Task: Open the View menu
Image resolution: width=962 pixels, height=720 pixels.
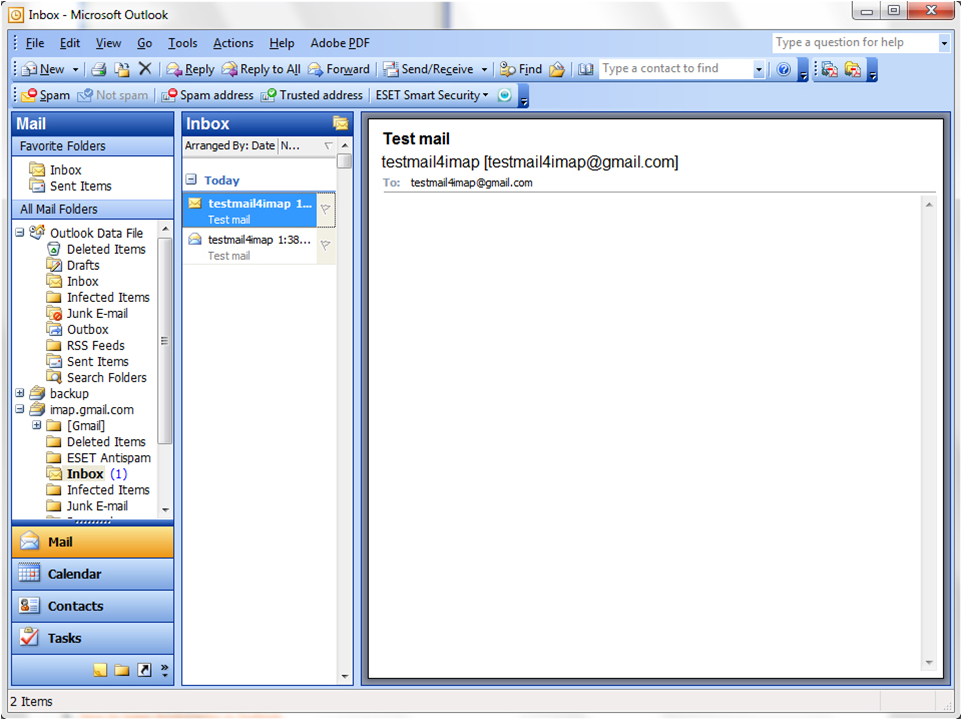Action: pos(108,43)
